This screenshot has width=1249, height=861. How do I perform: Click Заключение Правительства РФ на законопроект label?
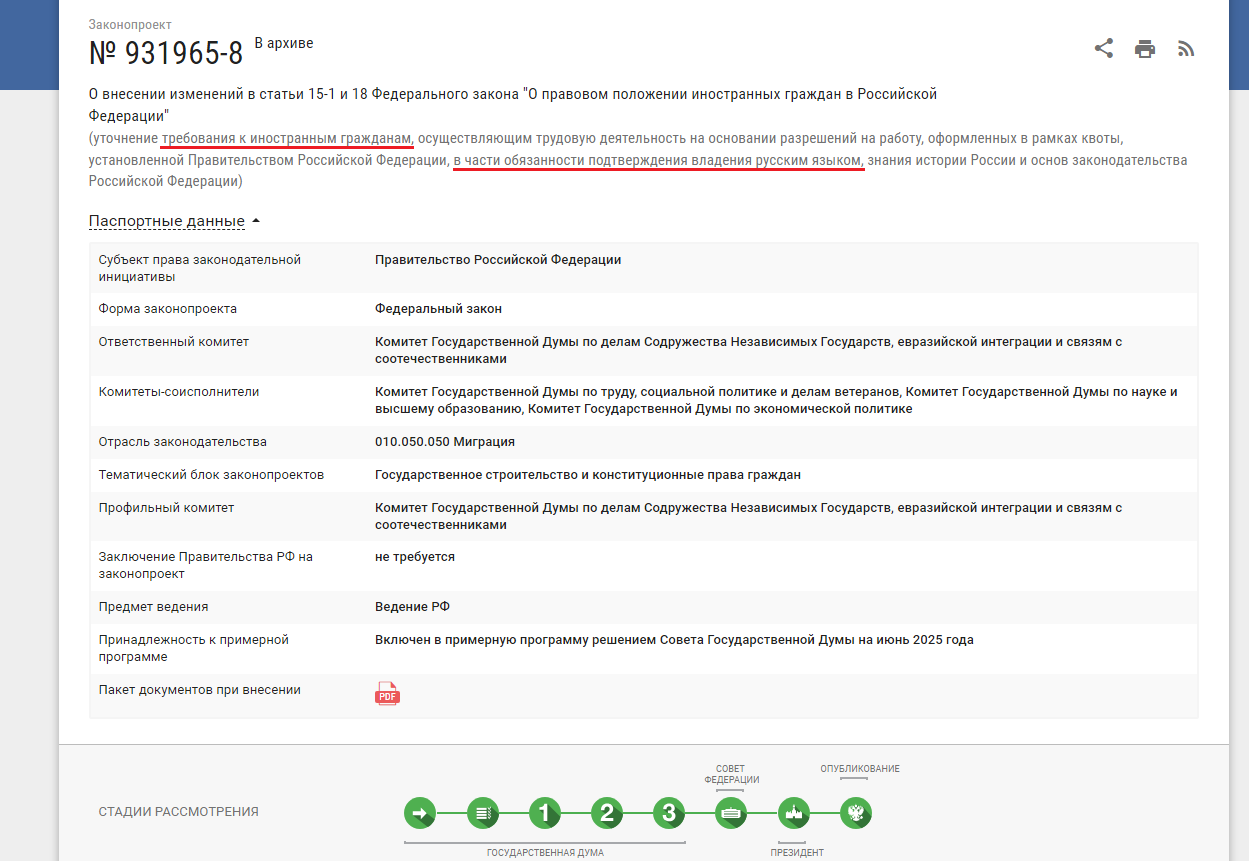(x=206, y=565)
